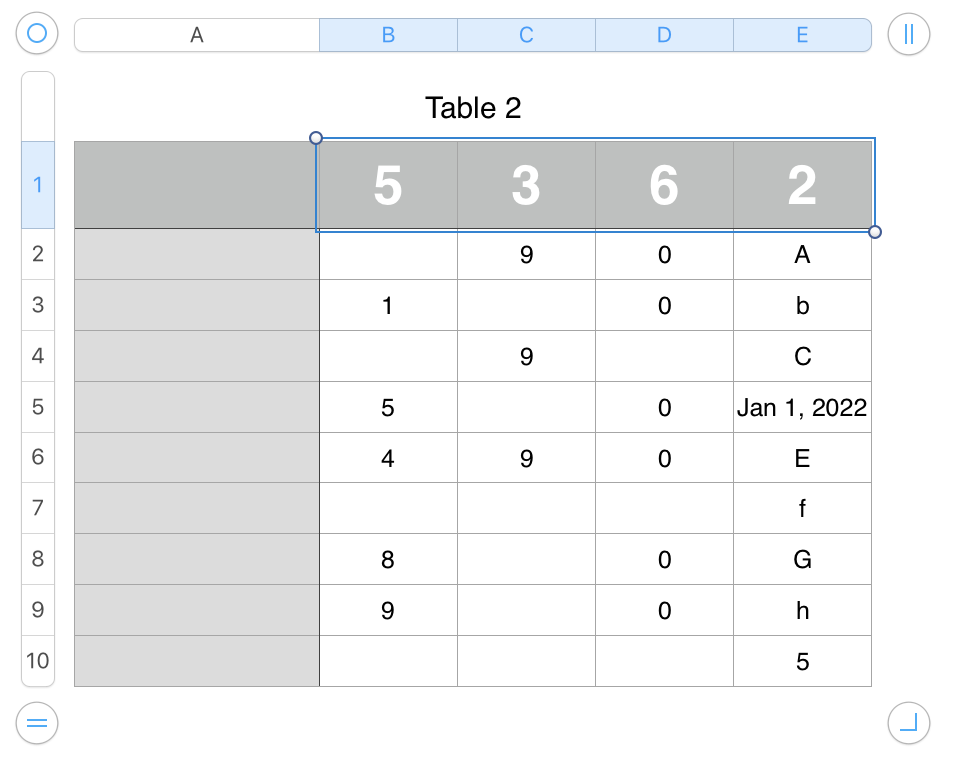Screen dimensions: 956x776
Task: Select row 10 header tab
Action: coord(38,661)
